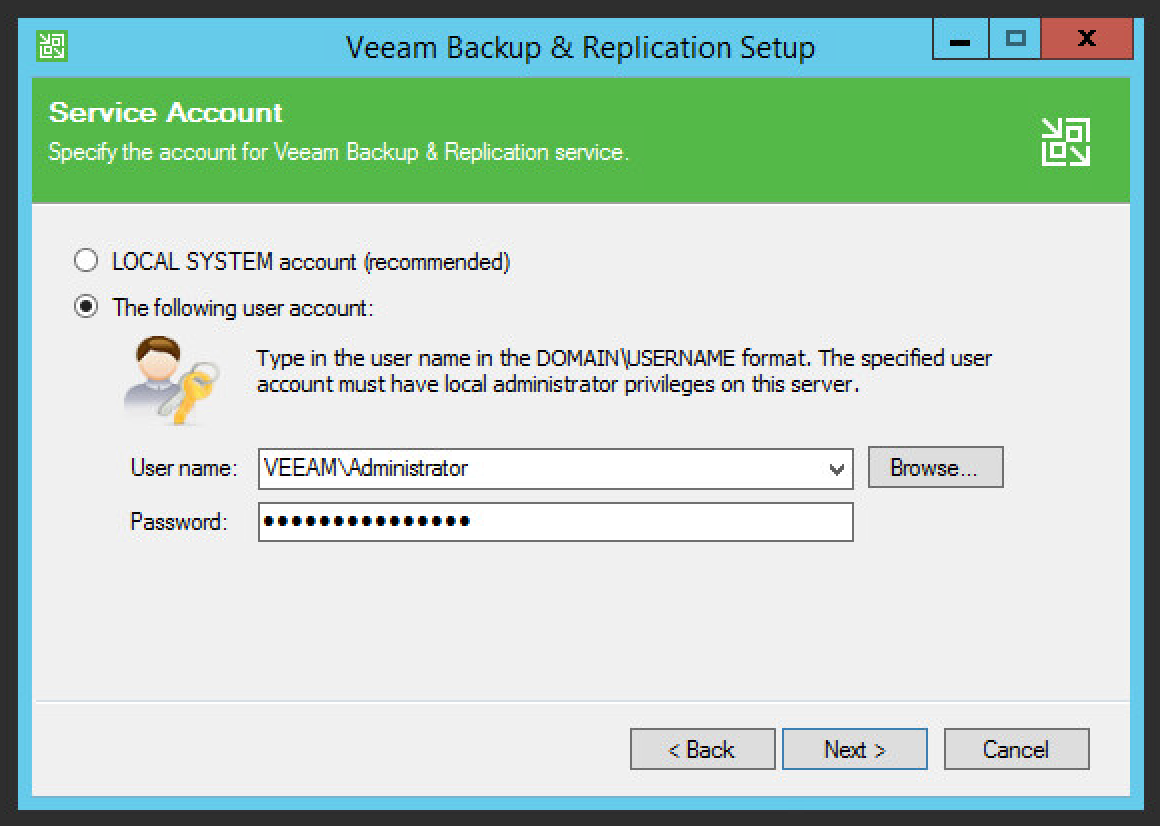The width and height of the screenshot is (1160, 826).
Task: Choose "The following user account" radio option
Action: (x=87, y=308)
